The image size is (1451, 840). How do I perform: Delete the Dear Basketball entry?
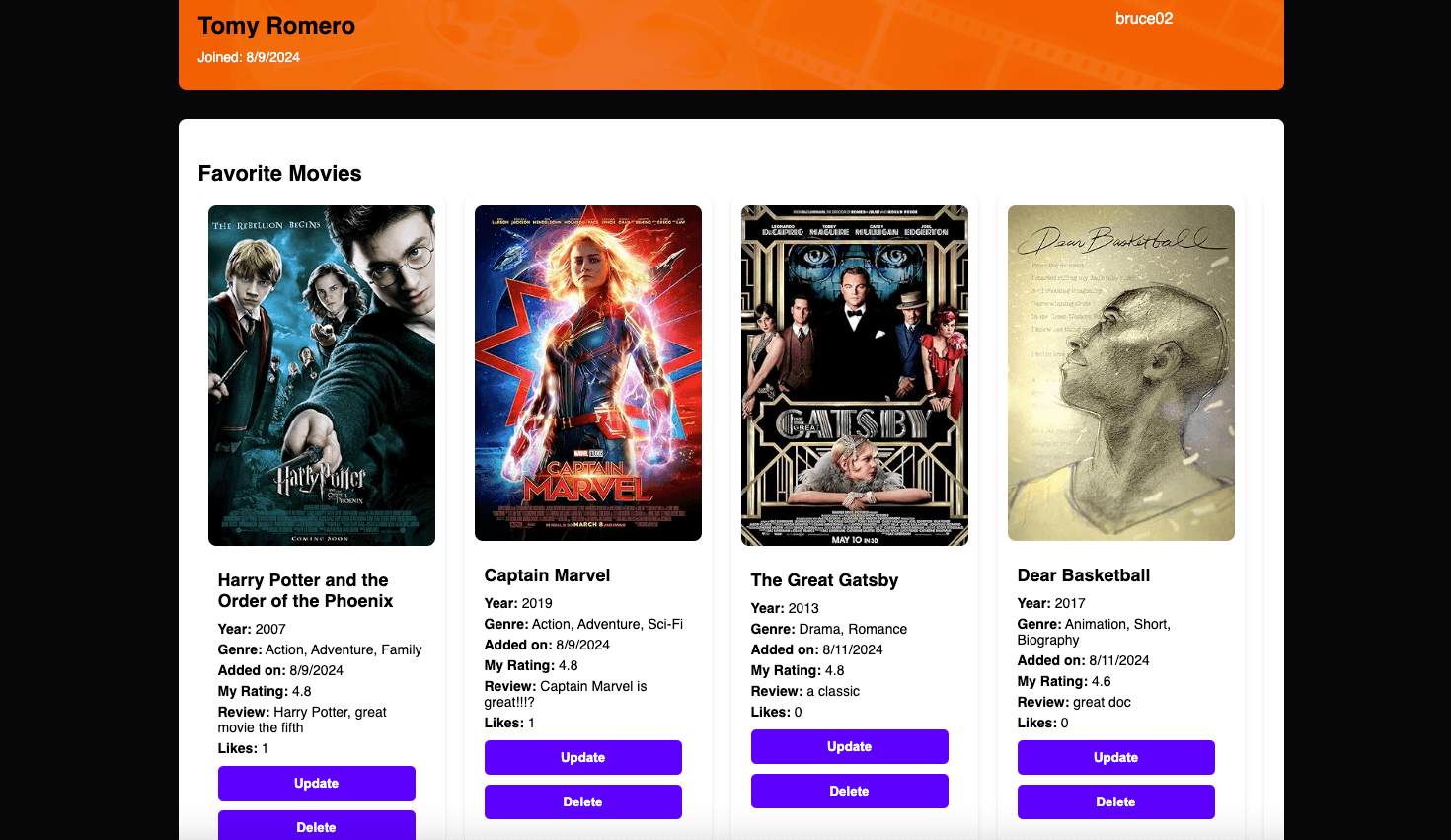pyautogui.click(x=1115, y=802)
